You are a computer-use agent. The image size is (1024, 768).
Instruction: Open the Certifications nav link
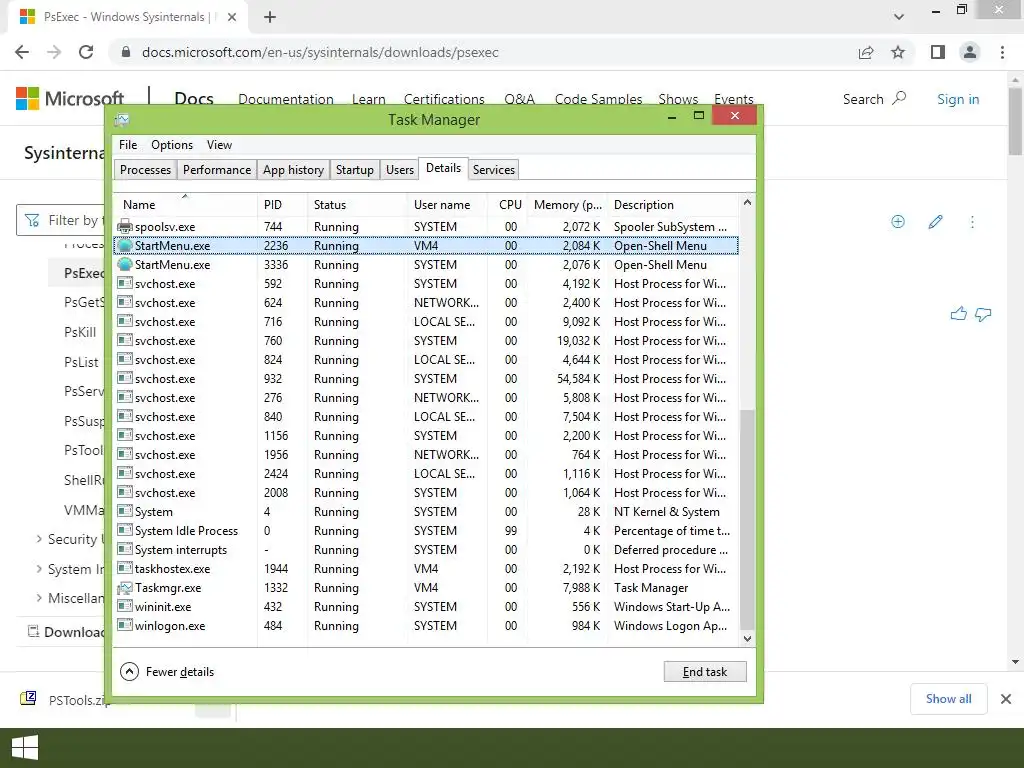(444, 99)
